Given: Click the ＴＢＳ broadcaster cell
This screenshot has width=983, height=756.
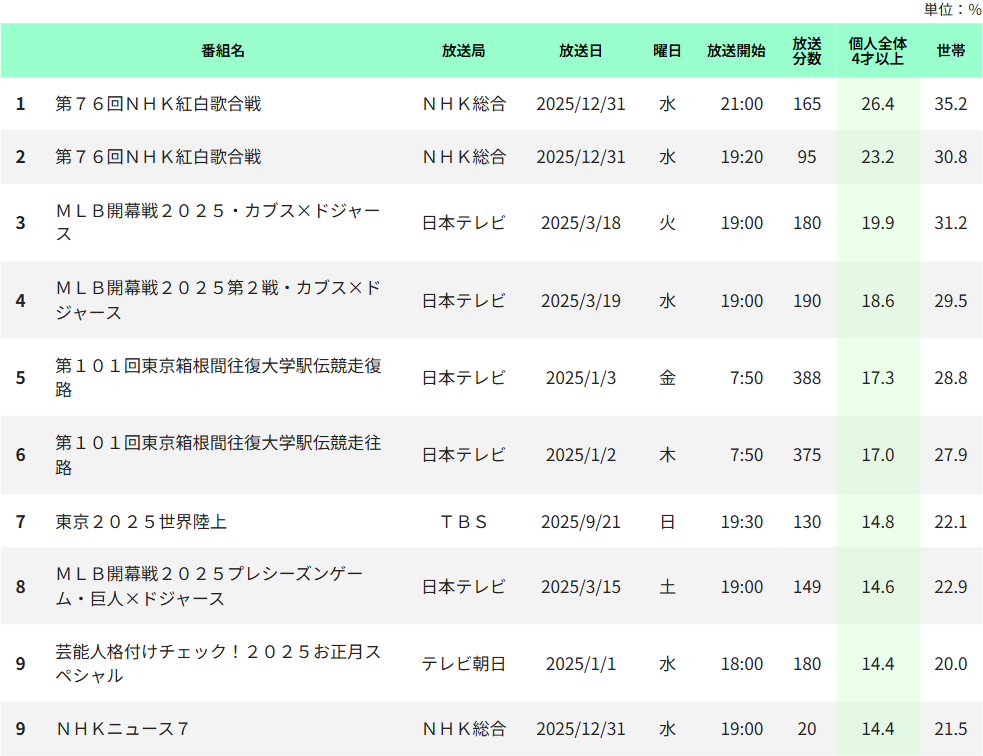Looking at the screenshot, I should click(x=463, y=522).
